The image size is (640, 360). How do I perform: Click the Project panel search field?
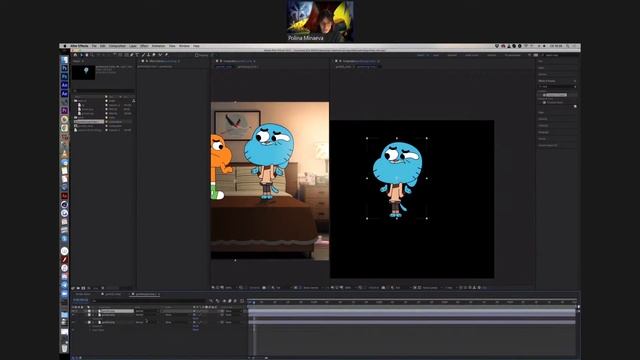pyautogui.click(x=104, y=91)
